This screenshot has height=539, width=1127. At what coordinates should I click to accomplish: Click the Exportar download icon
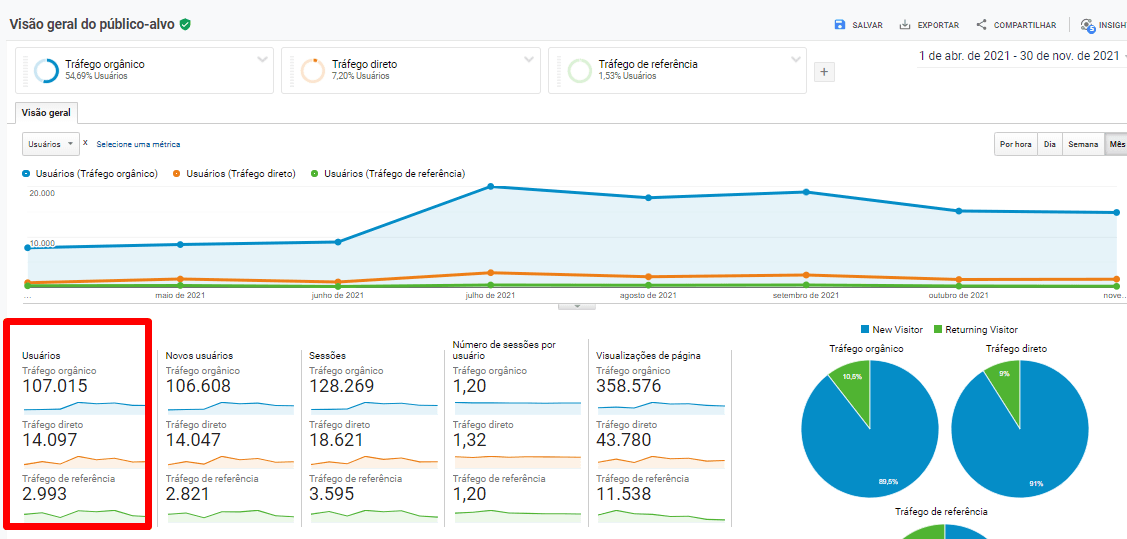point(905,25)
